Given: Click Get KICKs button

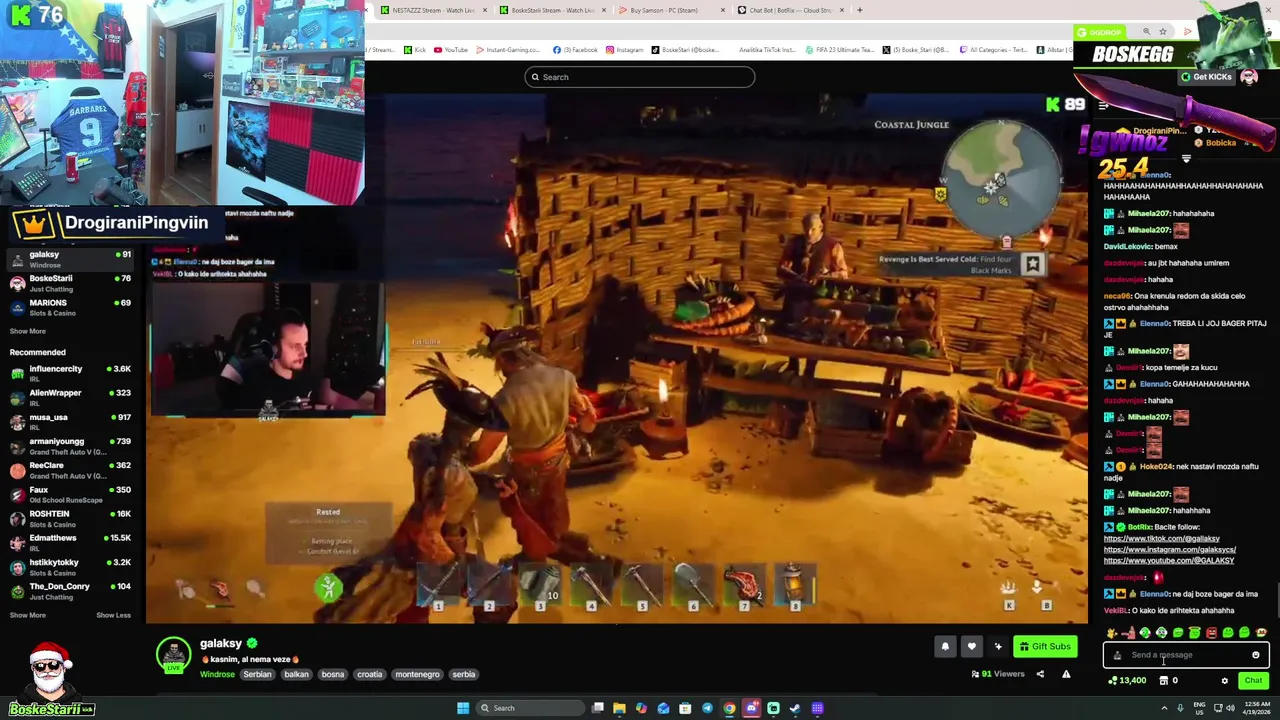Looking at the screenshot, I should [1207, 77].
